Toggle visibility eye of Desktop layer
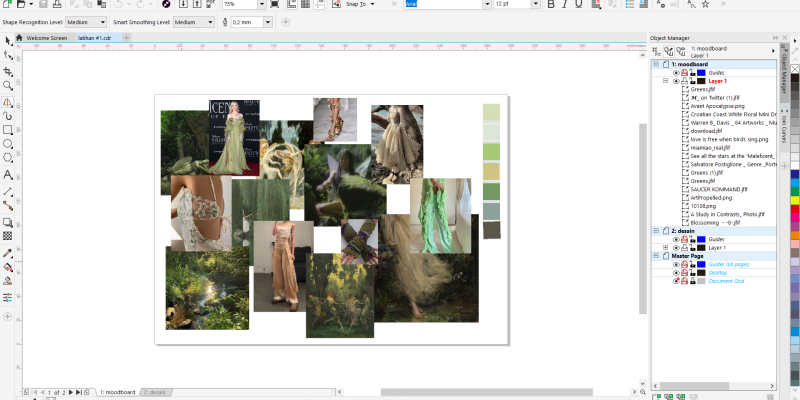This screenshot has height=400, width=800. [676, 273]
